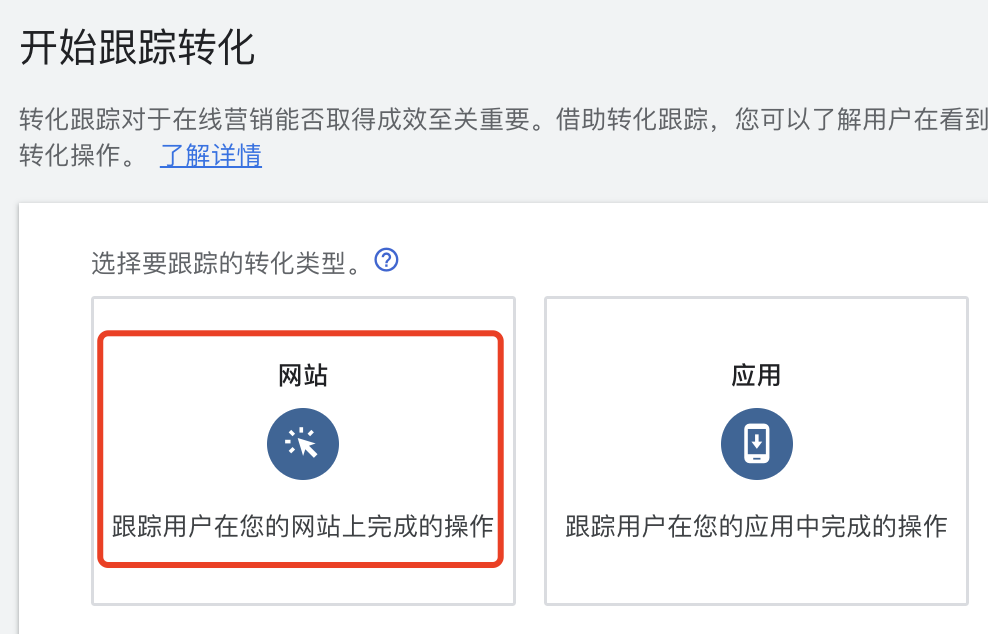Click the 应用 card title text
Screen dimensions: 988x634
[x=757, y=374]
